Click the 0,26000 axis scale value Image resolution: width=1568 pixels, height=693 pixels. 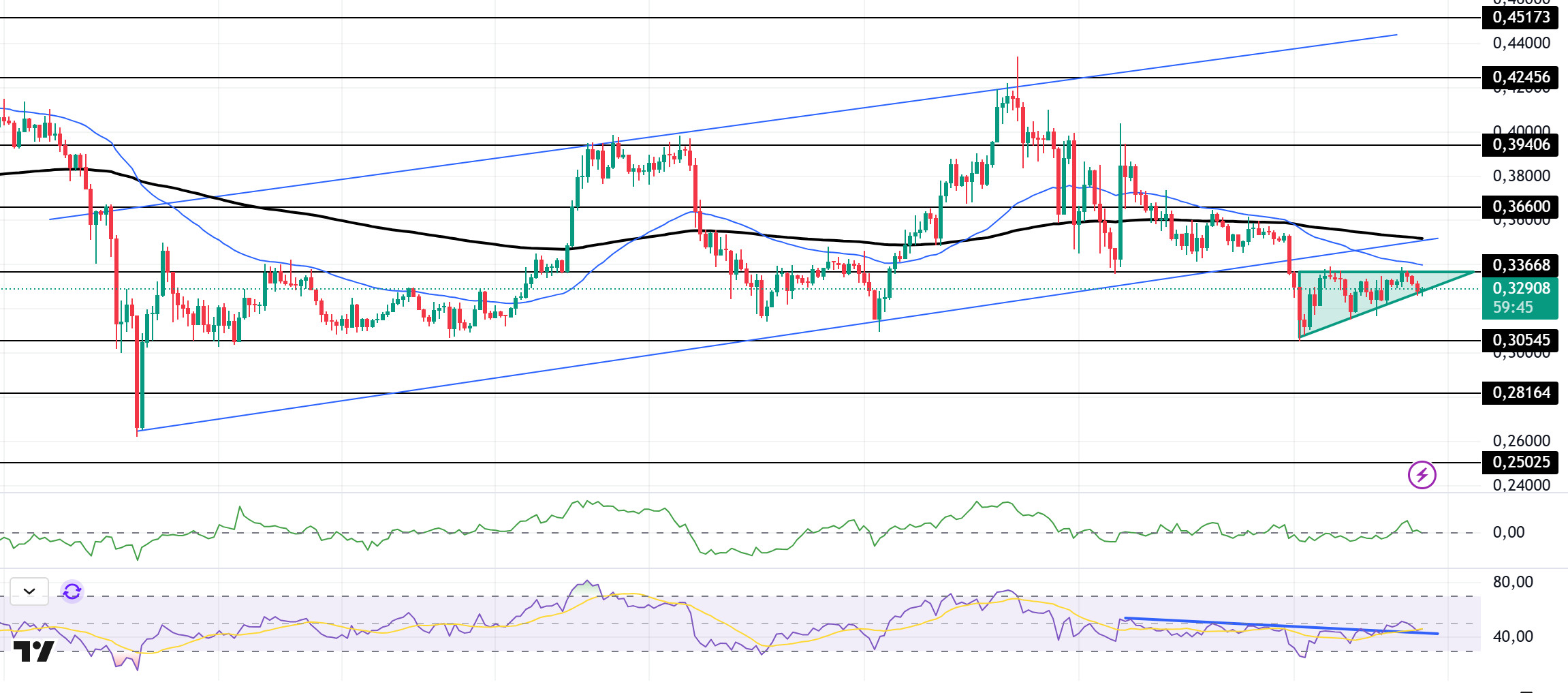point(1522,441)
